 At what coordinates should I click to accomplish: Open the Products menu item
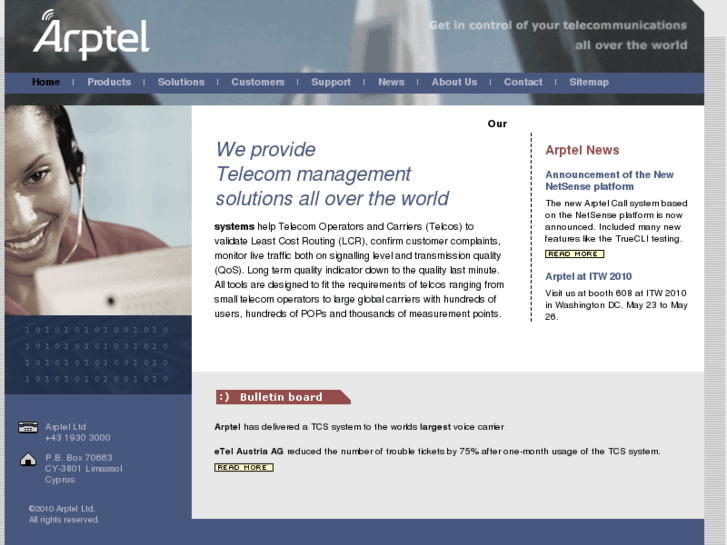[x=109, y=82]
